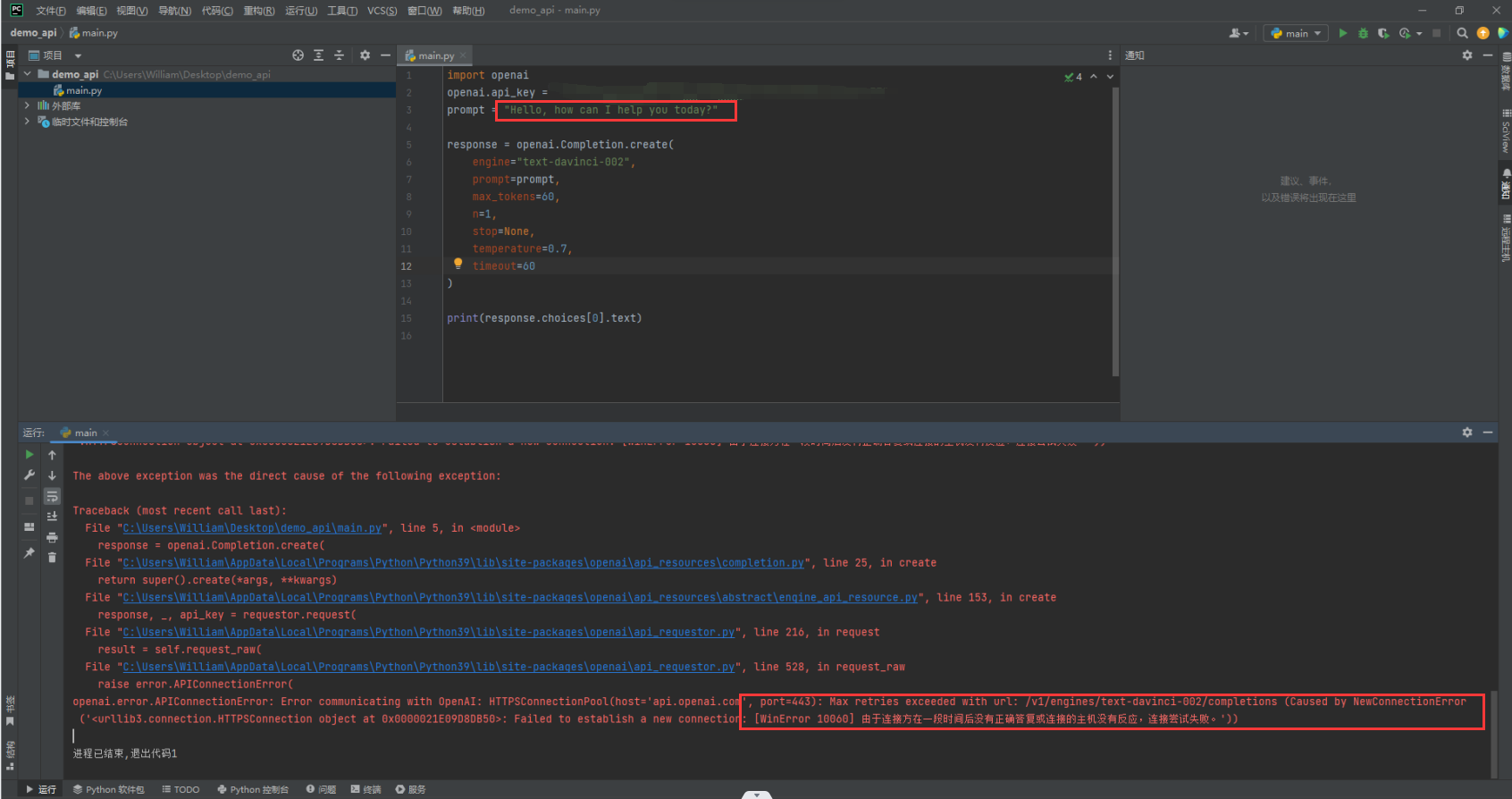Pin the run tab with pin icon
Screen dimensions: 1512x799
(x=29, y=553)
